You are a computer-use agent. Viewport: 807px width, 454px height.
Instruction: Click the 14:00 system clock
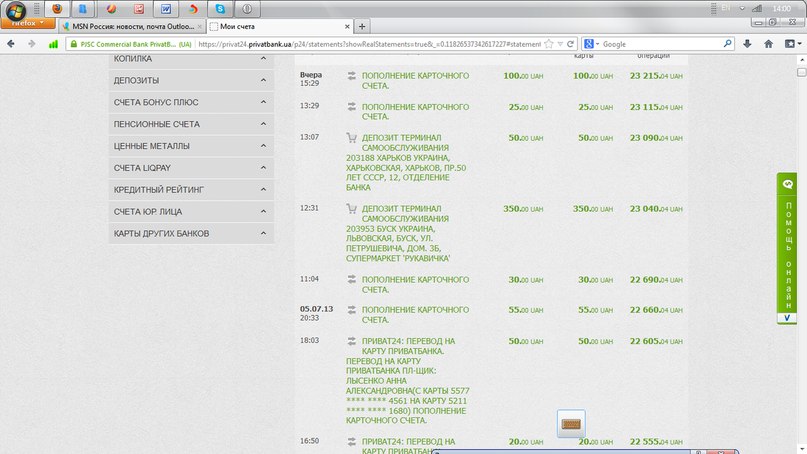(782, 8)
